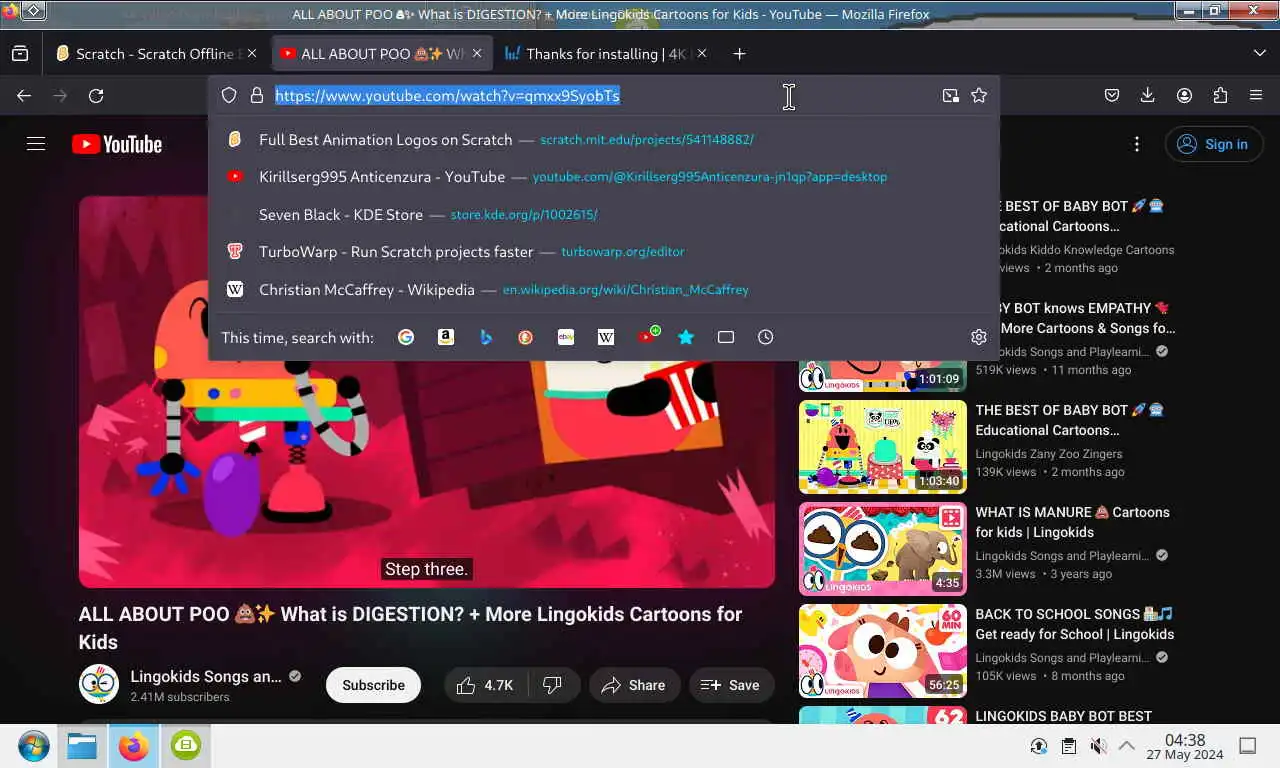Click the YouTube Sign in button

point(1213,144)
